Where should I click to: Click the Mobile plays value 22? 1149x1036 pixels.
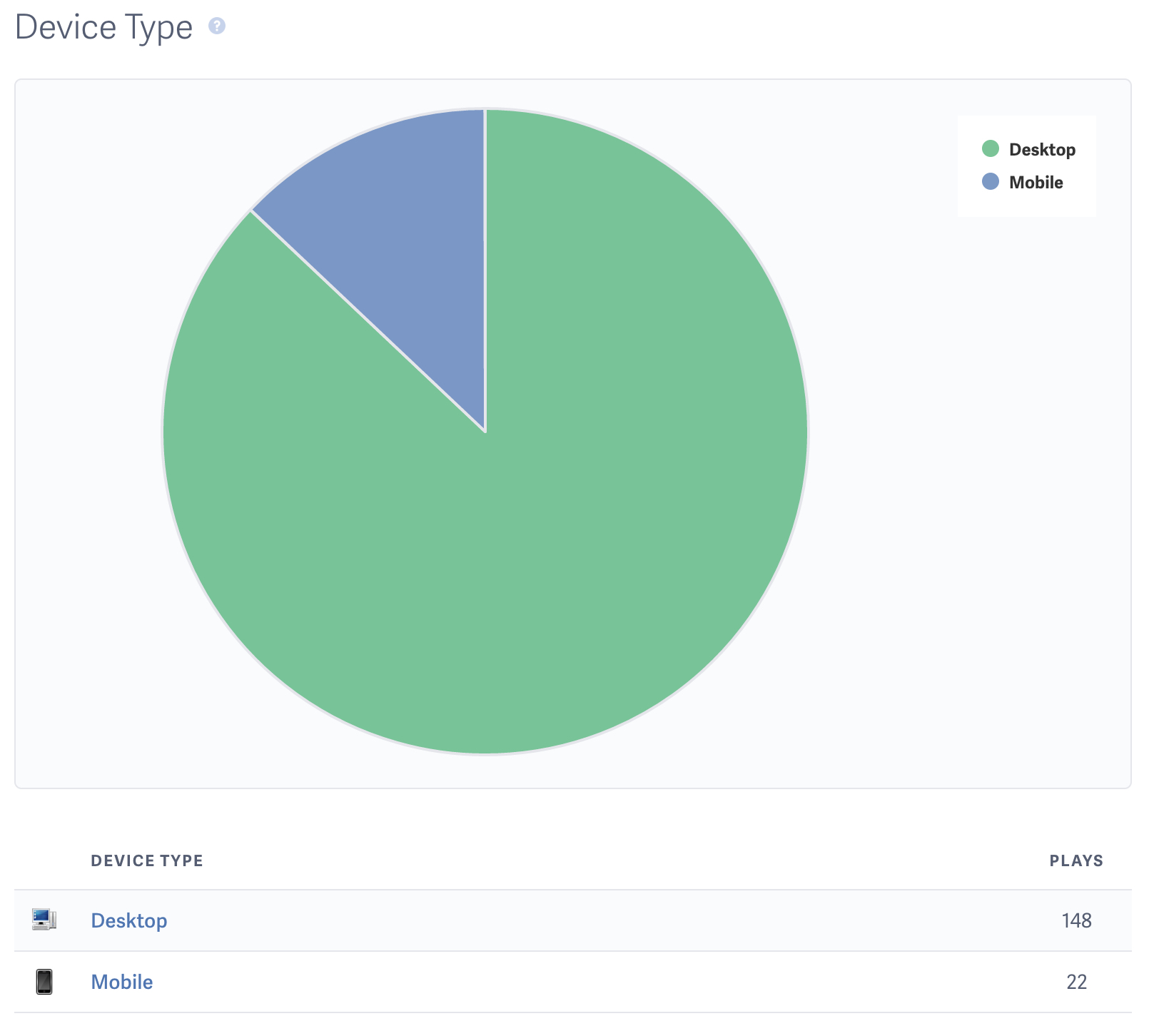[1076, 982]
